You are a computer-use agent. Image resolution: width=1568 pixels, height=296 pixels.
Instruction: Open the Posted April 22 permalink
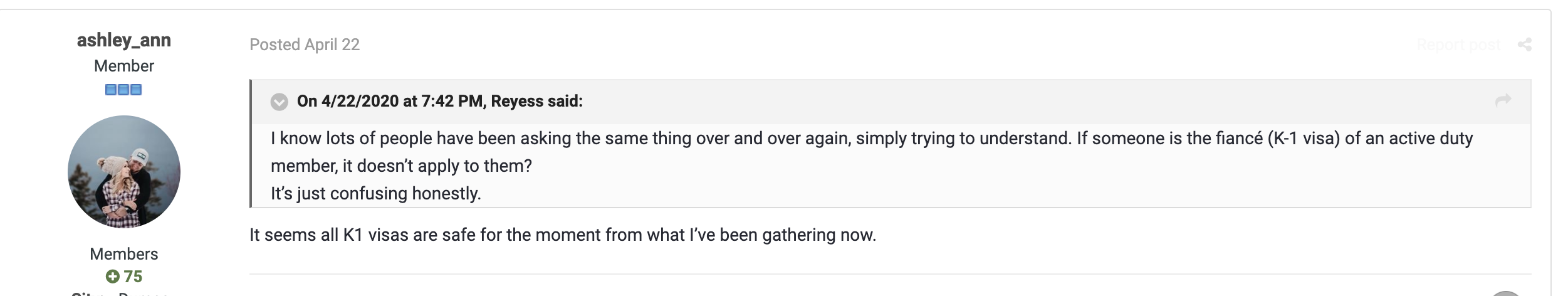pyautogui.click(x=305, y=45)
